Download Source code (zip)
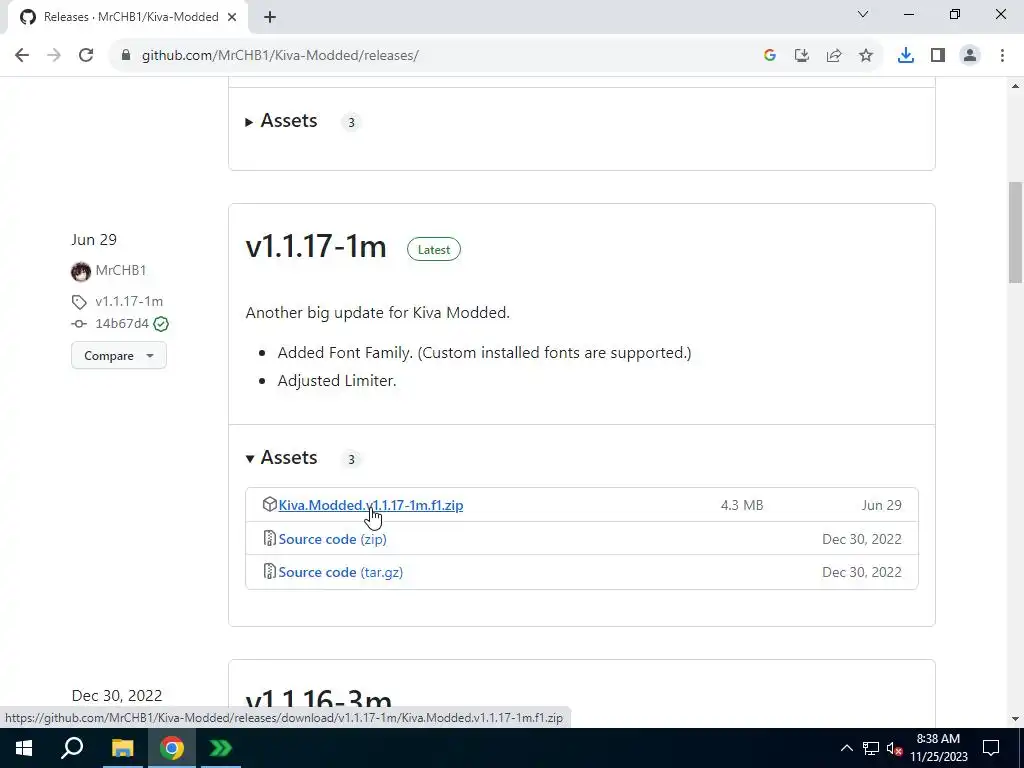 tap(332, 539)
